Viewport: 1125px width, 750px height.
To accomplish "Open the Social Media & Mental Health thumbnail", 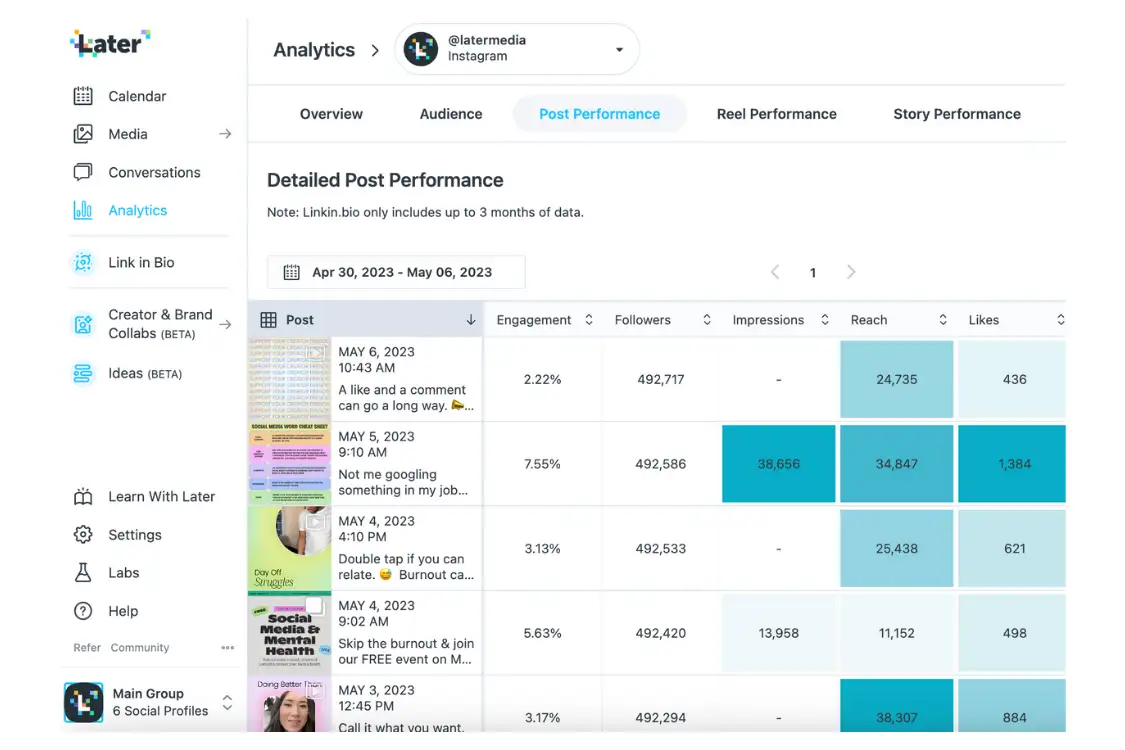I will 290,633.
